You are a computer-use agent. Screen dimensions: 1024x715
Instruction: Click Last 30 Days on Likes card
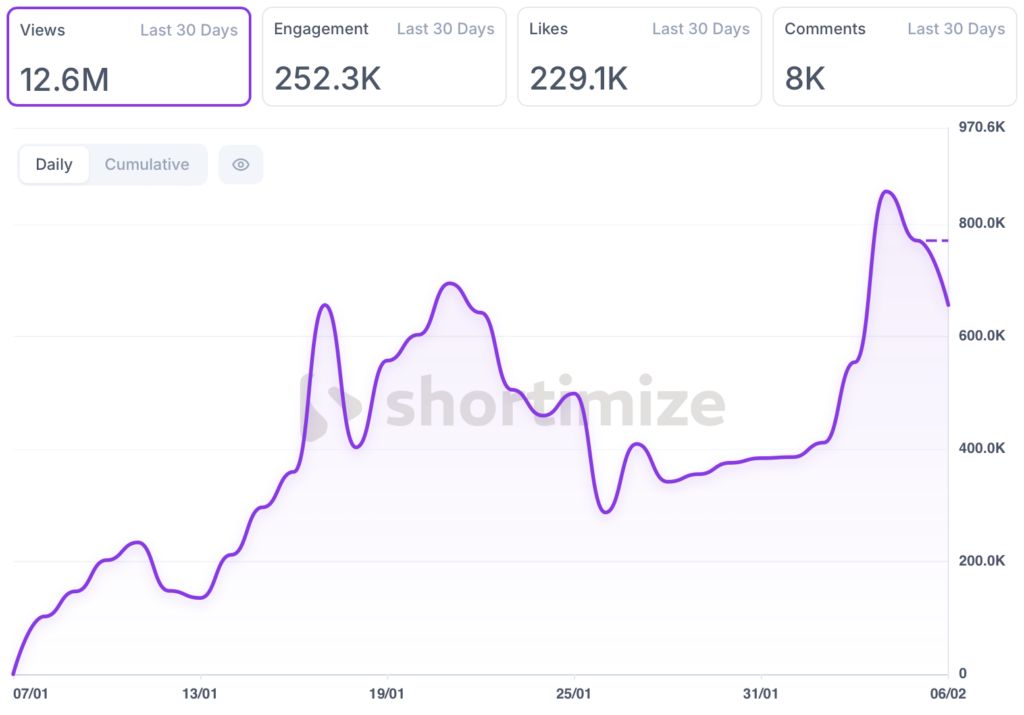click(701, 29)
